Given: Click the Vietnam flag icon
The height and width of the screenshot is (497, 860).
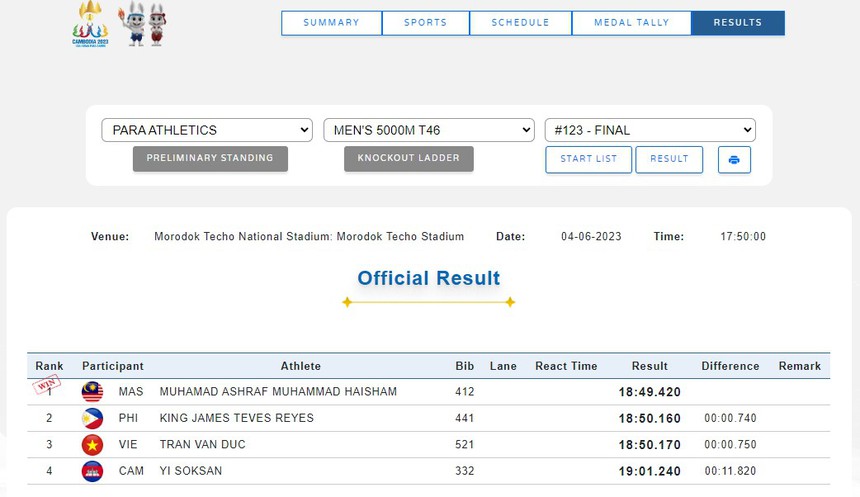Looking at the screenshot, I should [92, 444].
